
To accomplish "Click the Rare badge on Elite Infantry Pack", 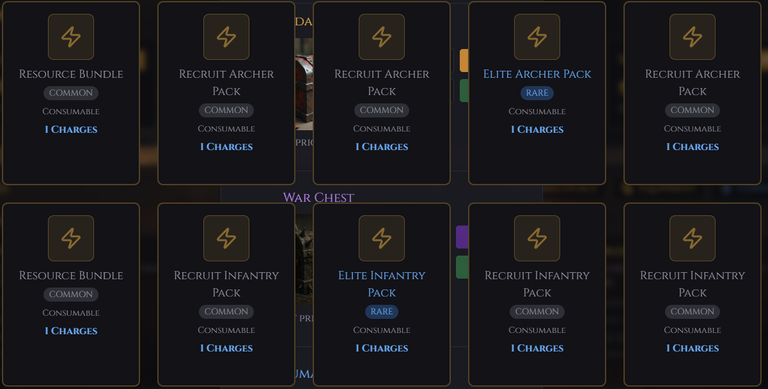I will 382,312.
